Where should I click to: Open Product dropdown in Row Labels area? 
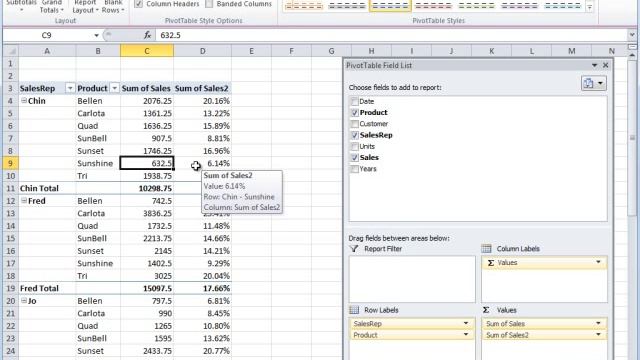click(x=466, y=335)
